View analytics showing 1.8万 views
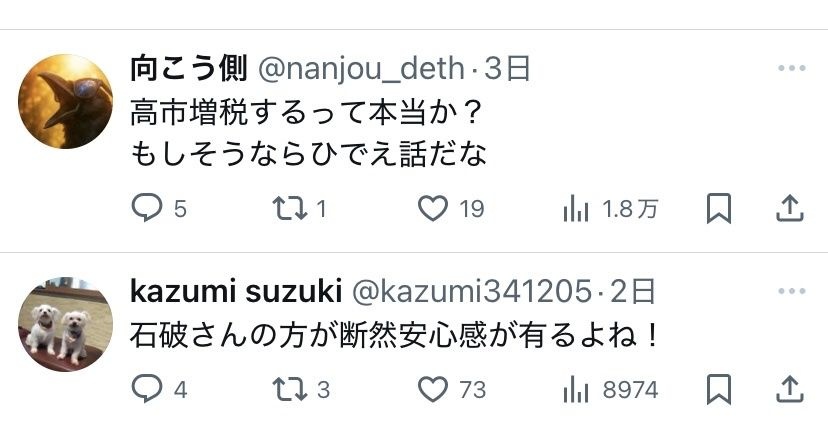The width and height of the screenshot is (828, 431). (x=576, y=208)
